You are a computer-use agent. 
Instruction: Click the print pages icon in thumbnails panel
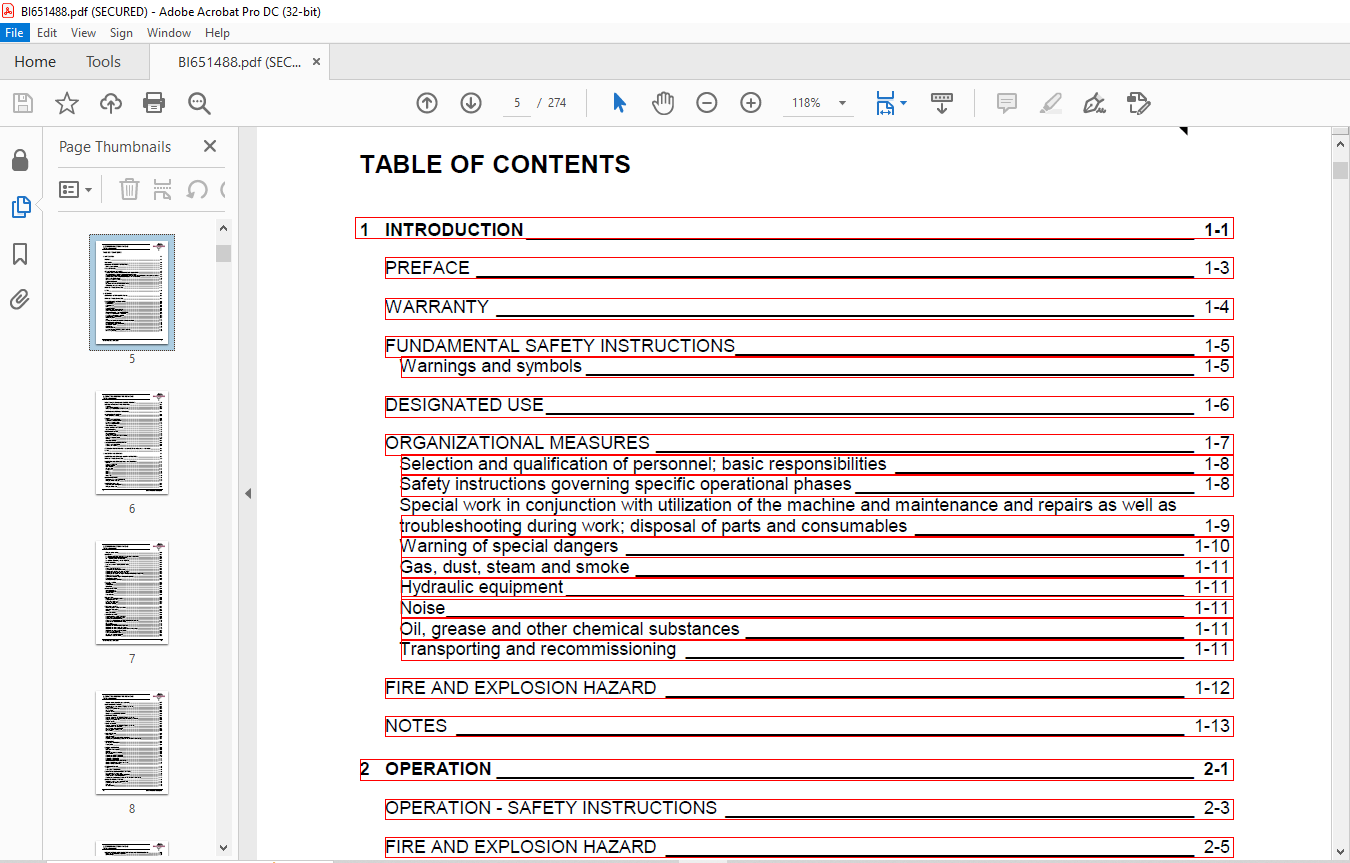(163, 189)
